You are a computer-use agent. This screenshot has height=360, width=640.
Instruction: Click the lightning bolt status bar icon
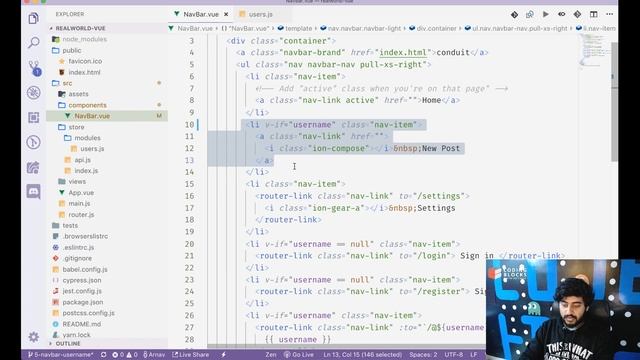(224, 355)
